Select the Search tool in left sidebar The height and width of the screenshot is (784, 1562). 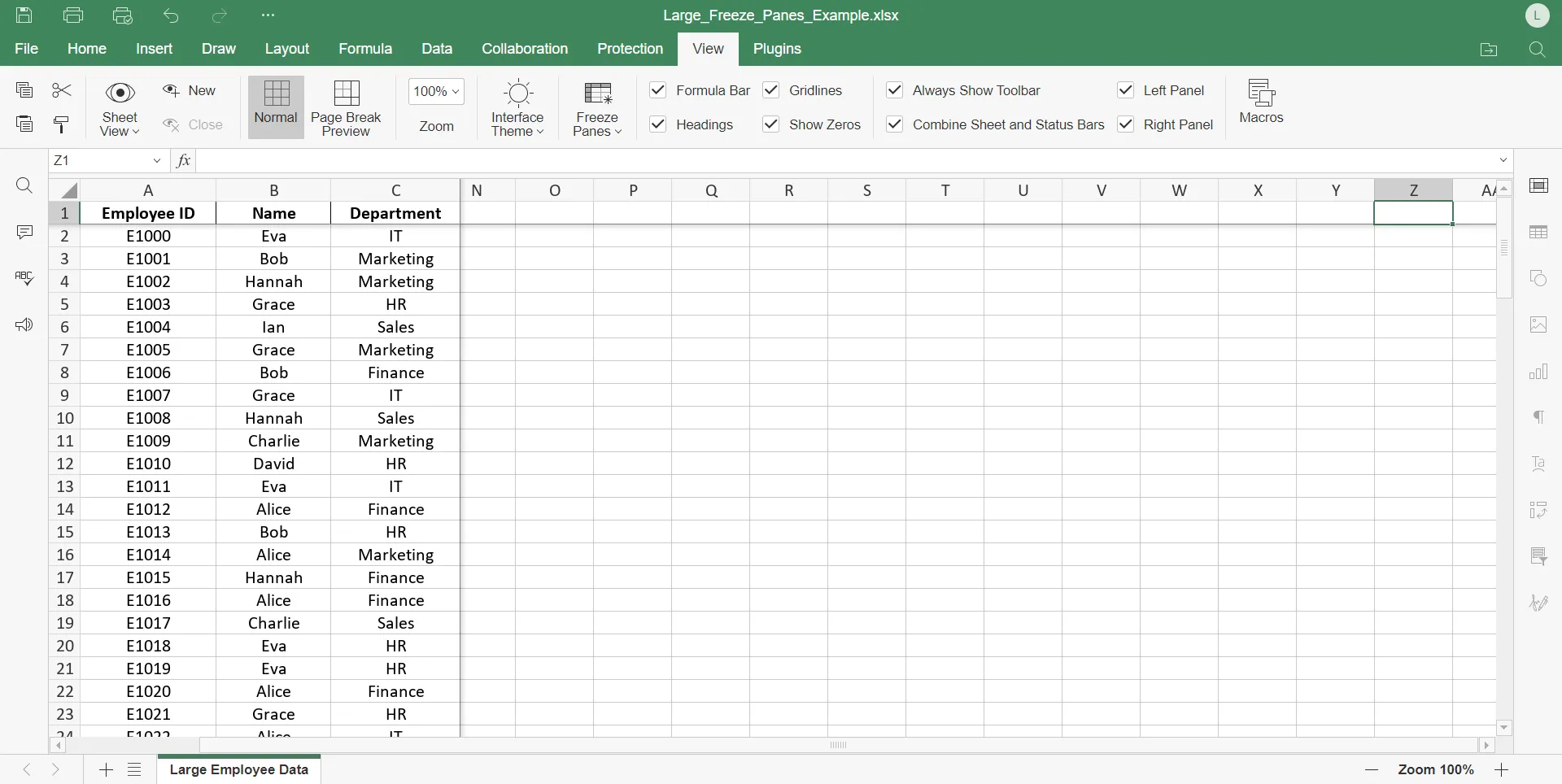[24, 186]
